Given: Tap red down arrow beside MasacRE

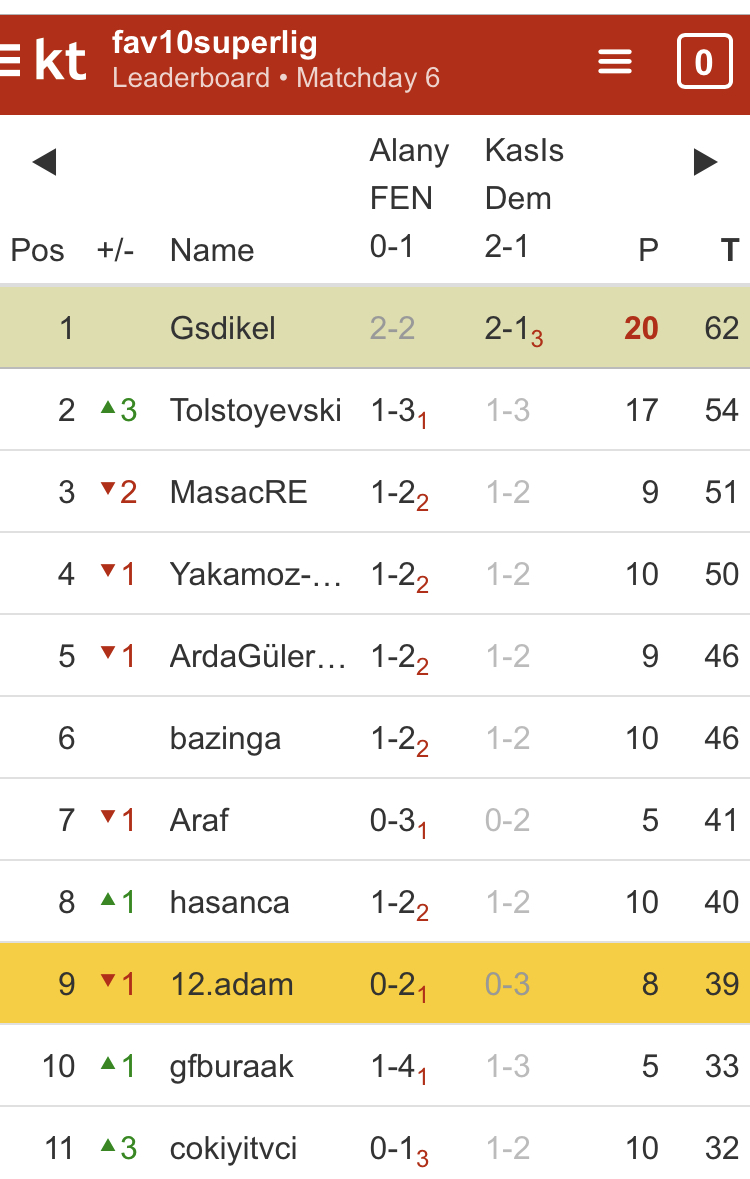Looking at the screenshot, I should [108, 491].
